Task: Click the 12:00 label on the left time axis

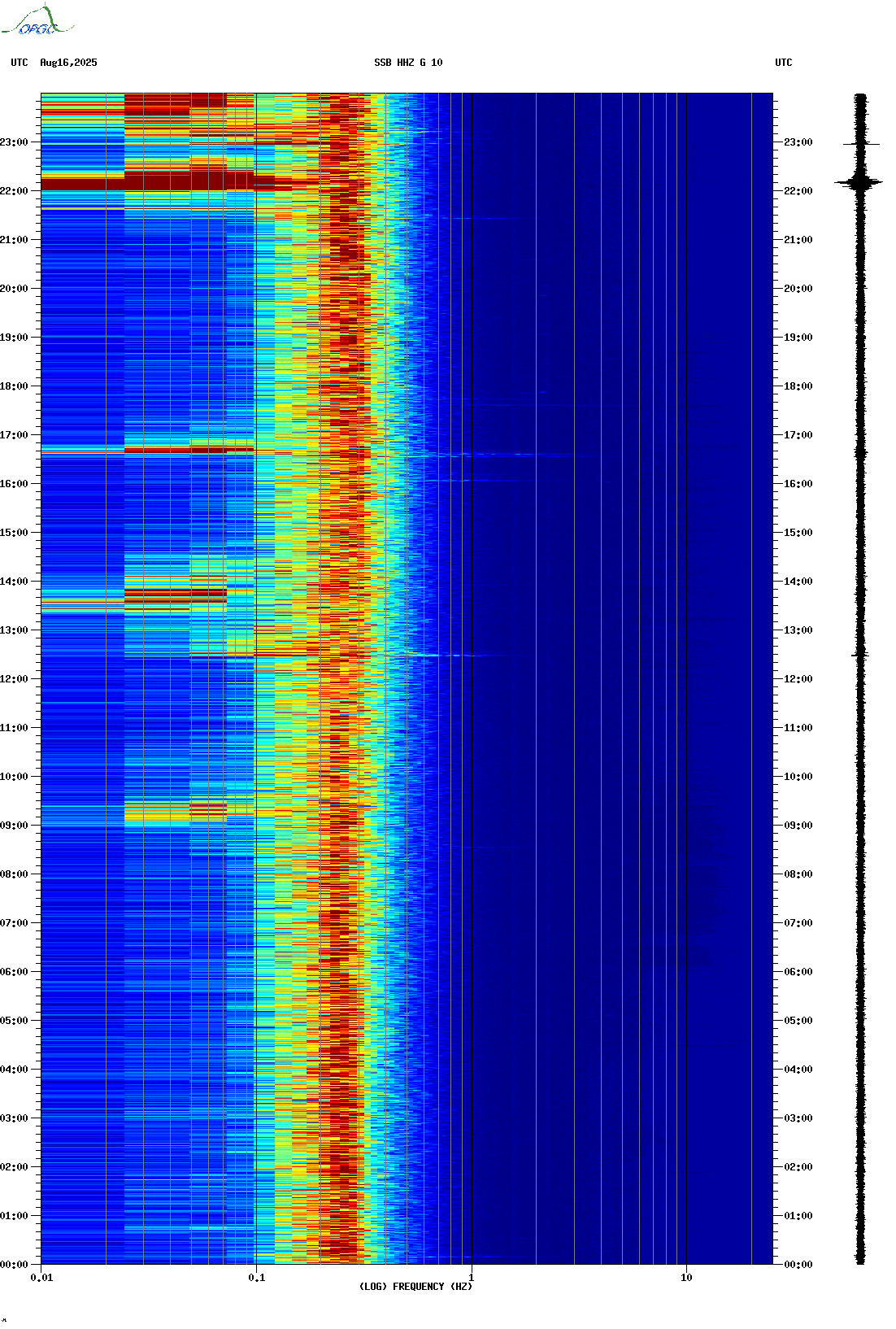Action: [14, 679]
